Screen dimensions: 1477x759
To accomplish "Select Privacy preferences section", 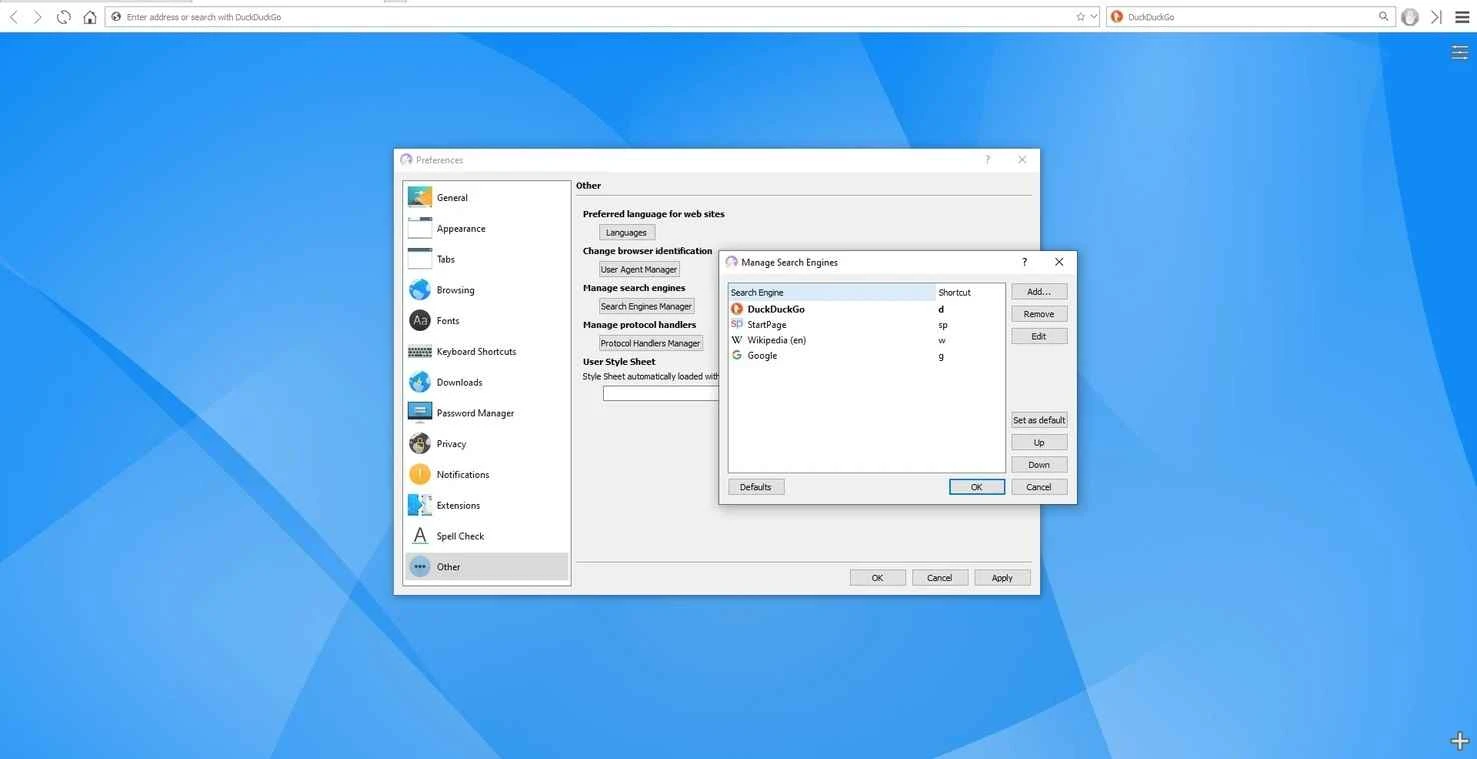I will pyautogui.click(x=487, y=444).
